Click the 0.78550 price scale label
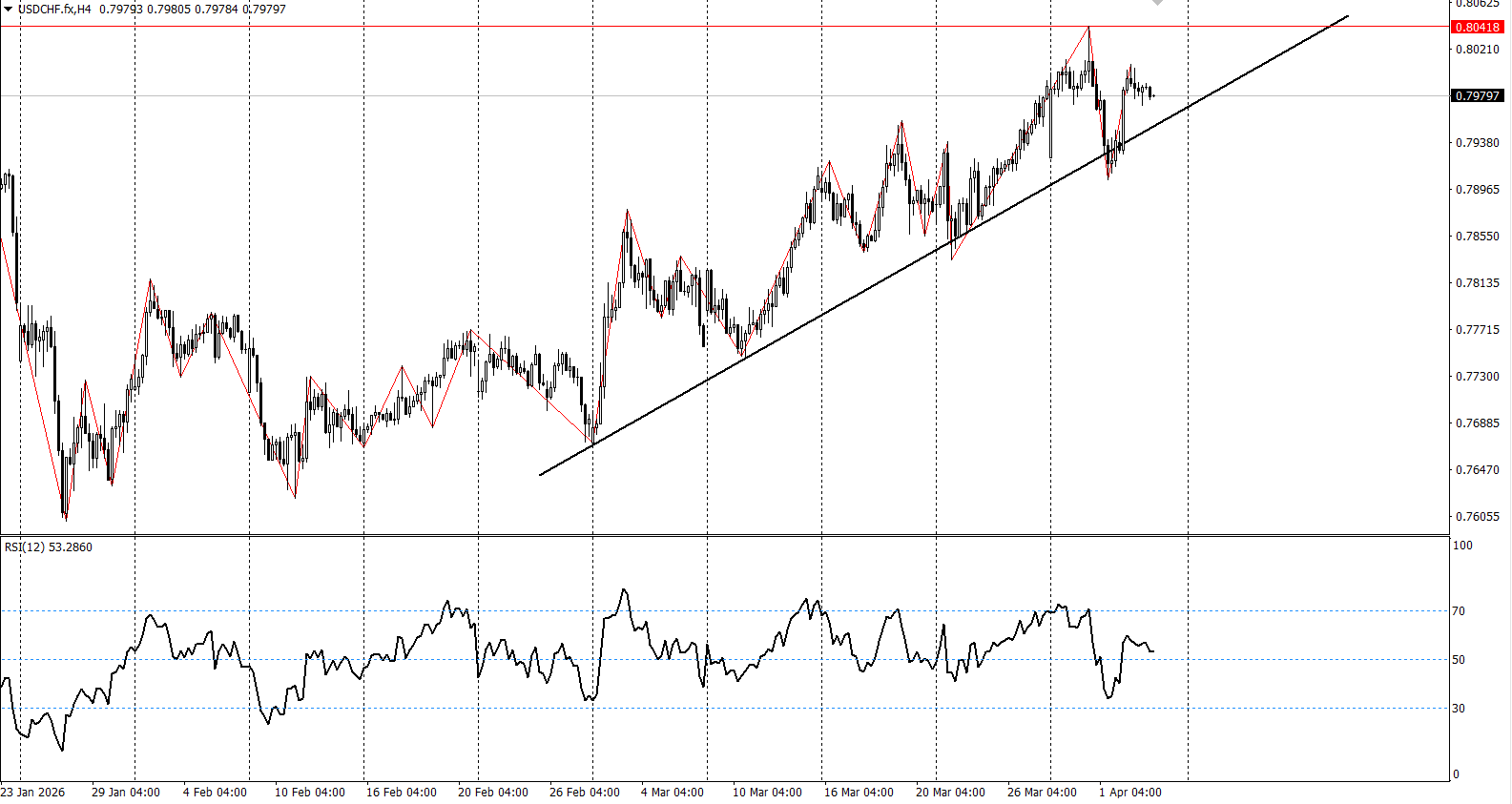The height and width of the screenshot is (804, 1512). 1477,236
